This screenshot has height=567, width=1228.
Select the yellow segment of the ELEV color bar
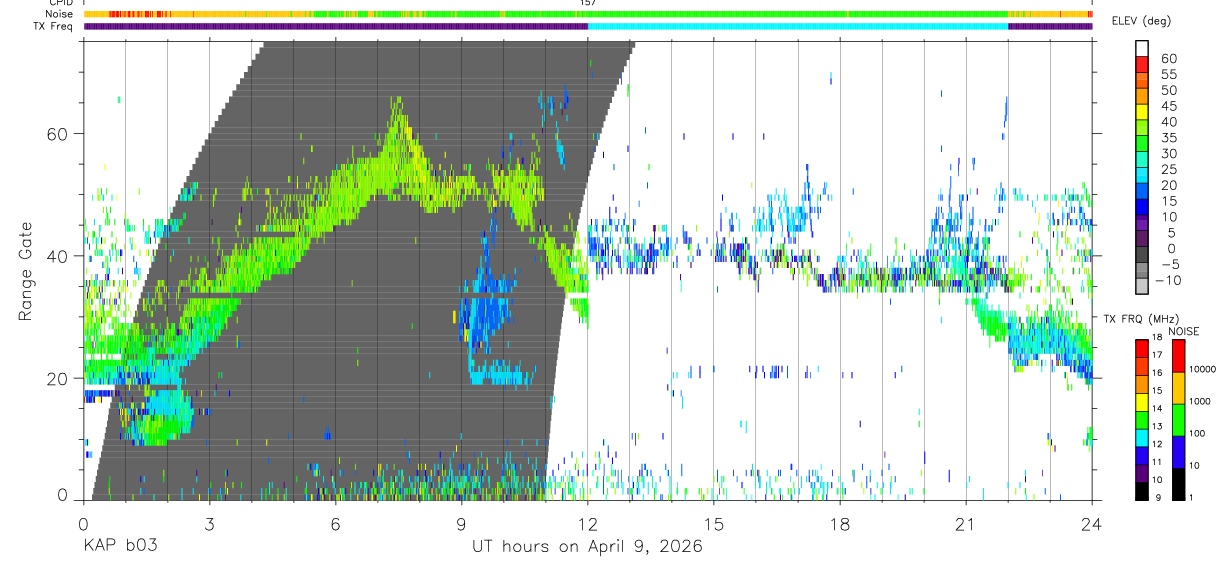[1142, 113]
